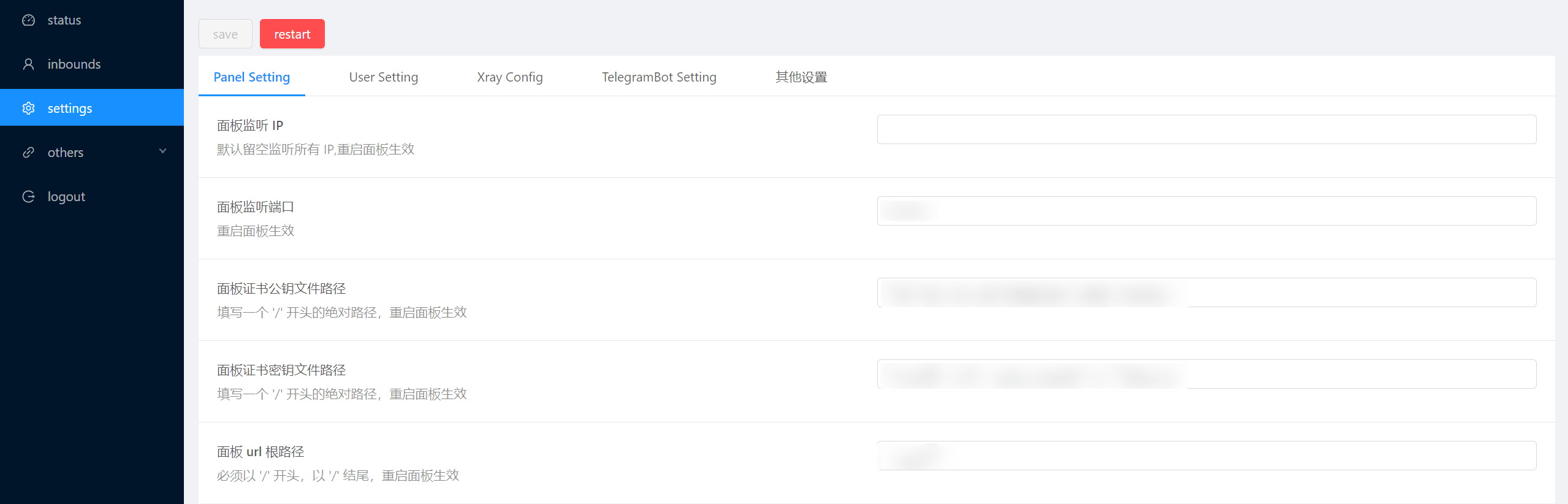
Task: Open the status menu item
Action: coord(64,20)
